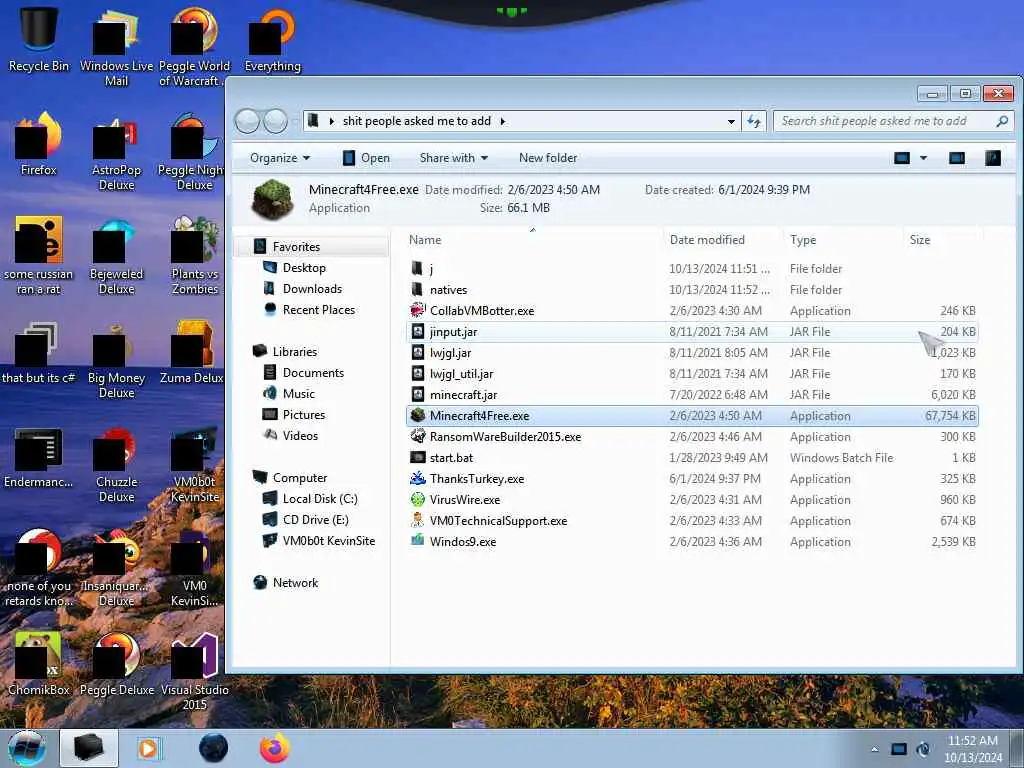
Task: Select start.bat file
Action: pos(692,458)
